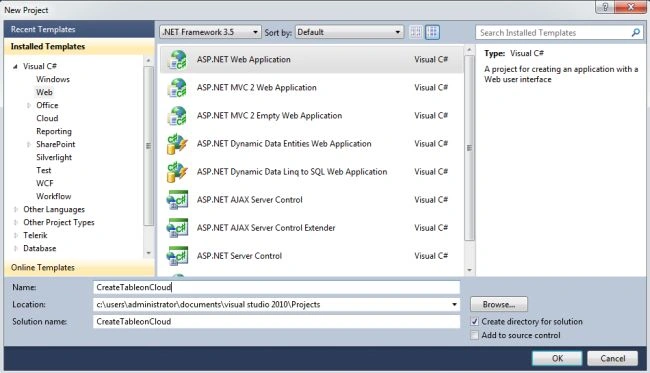The height and width of the screenshot is (373, 650).
Task: Click the AJAX Server Control Extender icon
Action: click(x=177, y=228)
